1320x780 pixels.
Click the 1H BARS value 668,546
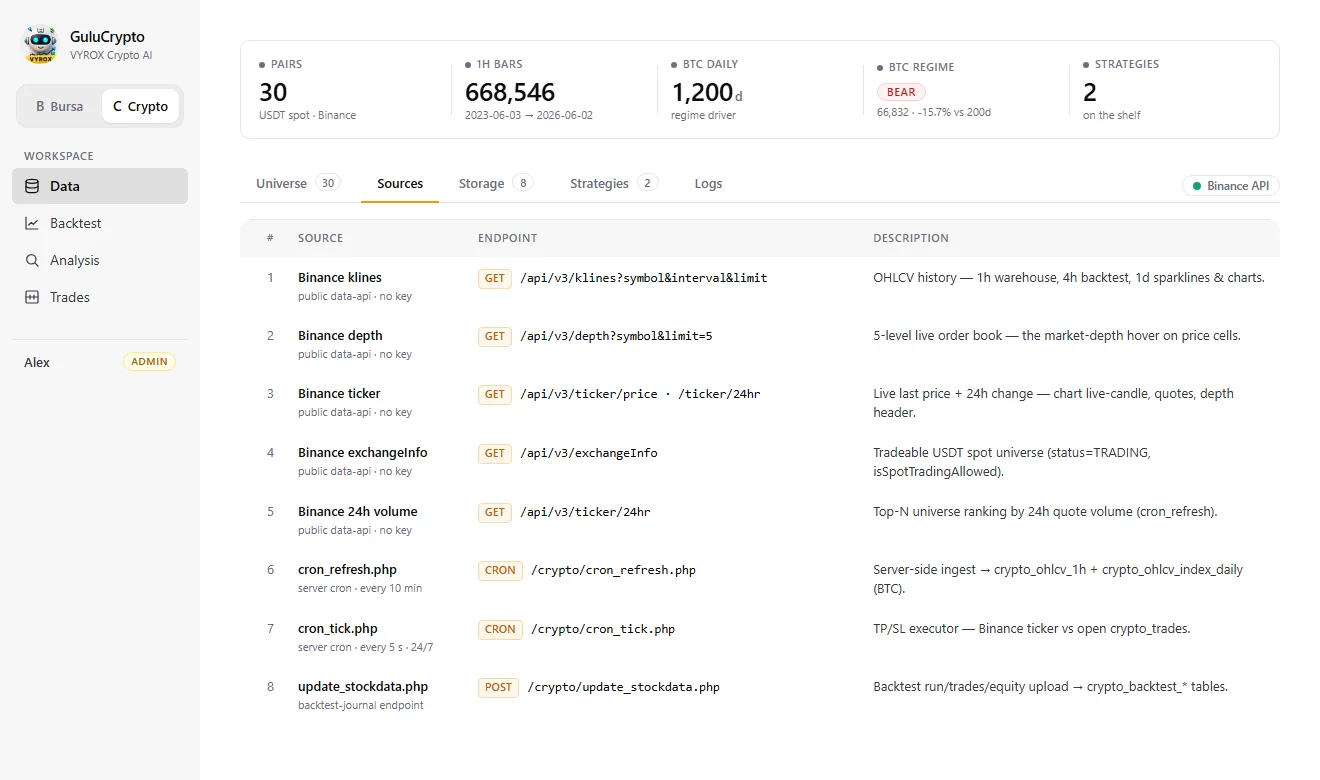pyautogui.click(x=510, y=92)
